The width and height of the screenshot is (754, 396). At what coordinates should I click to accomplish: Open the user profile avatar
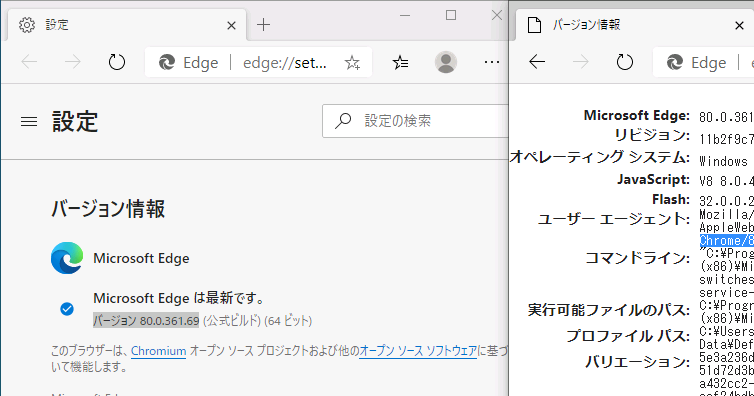coord(446,62)
